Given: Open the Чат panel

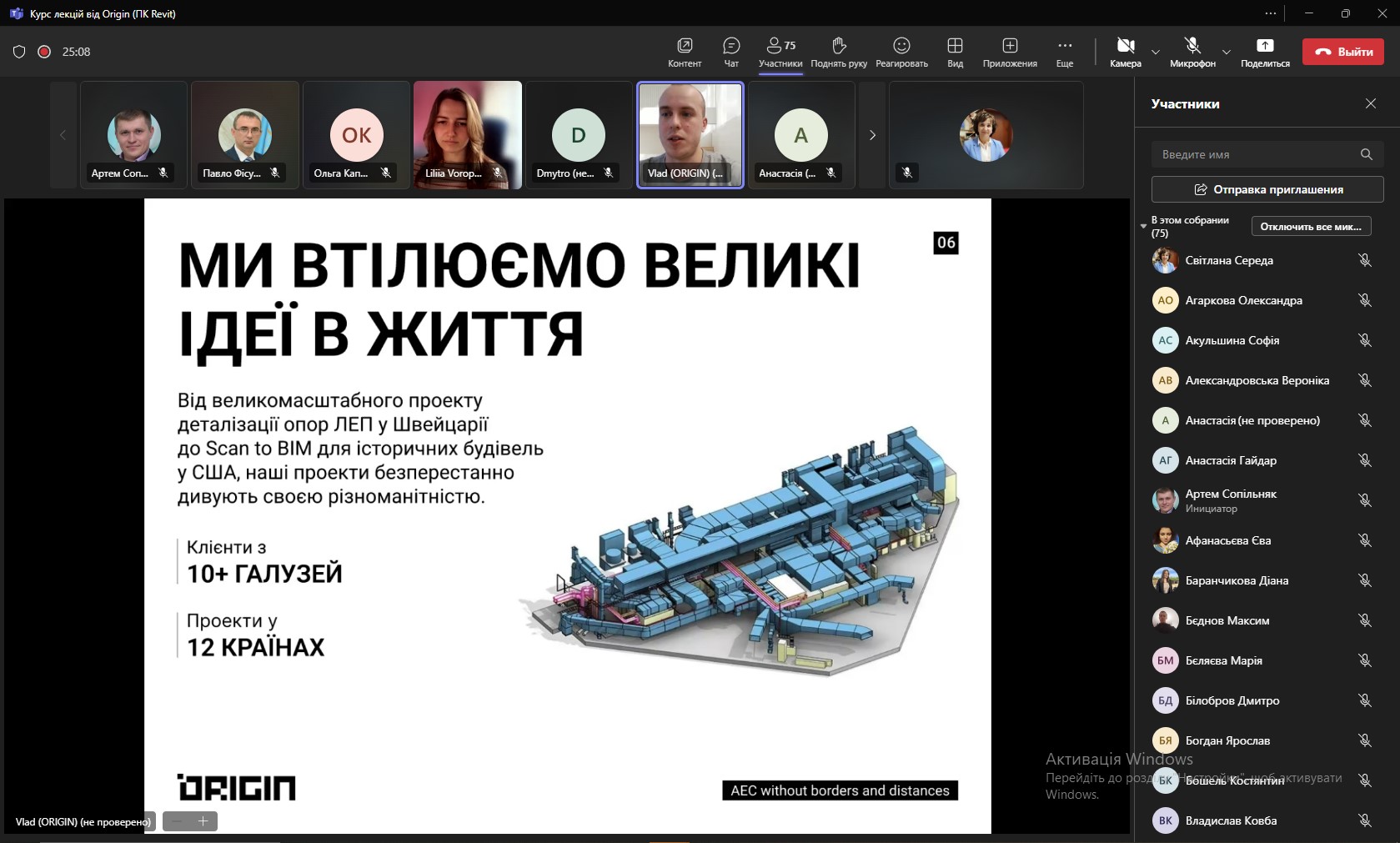Looking at the screenshot, I should coord(731,52).
